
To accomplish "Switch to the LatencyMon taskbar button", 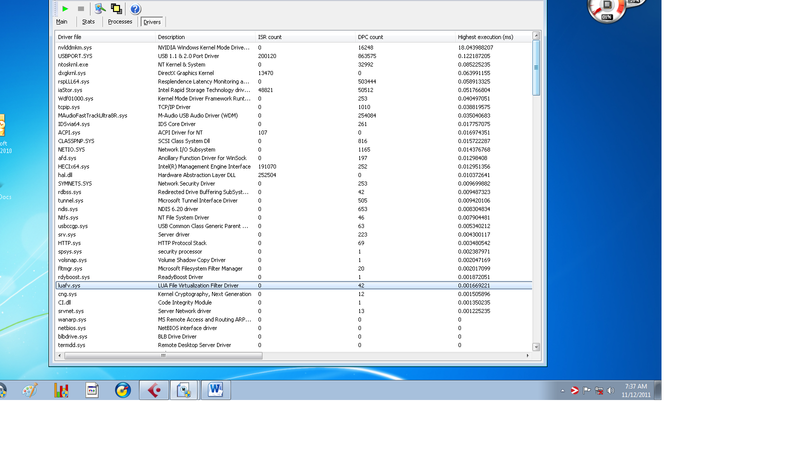I will pyautogui.click(x=184, y=391).
